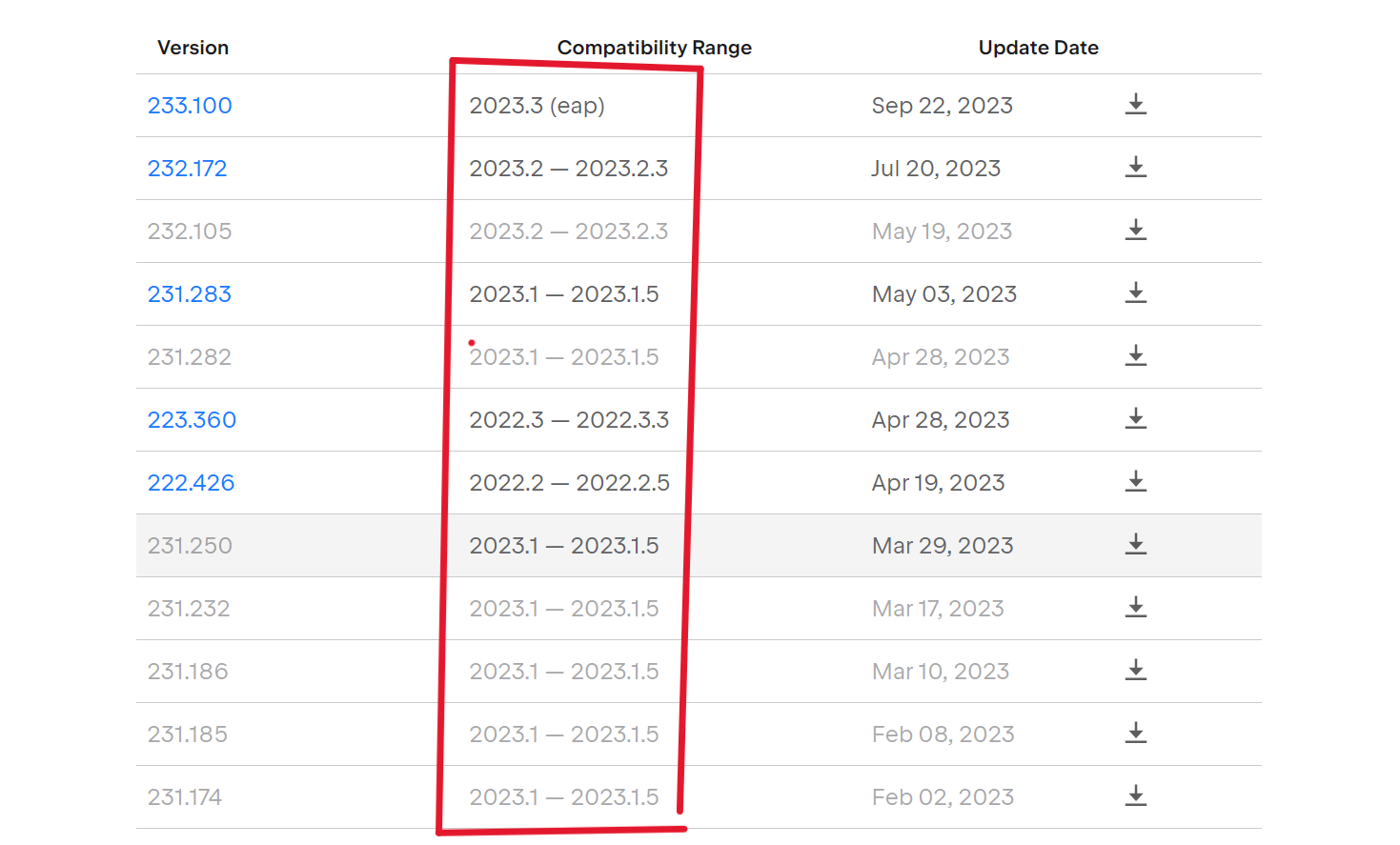
Task: Click download icon in the 231.283 row
Action: (1135, 293)
